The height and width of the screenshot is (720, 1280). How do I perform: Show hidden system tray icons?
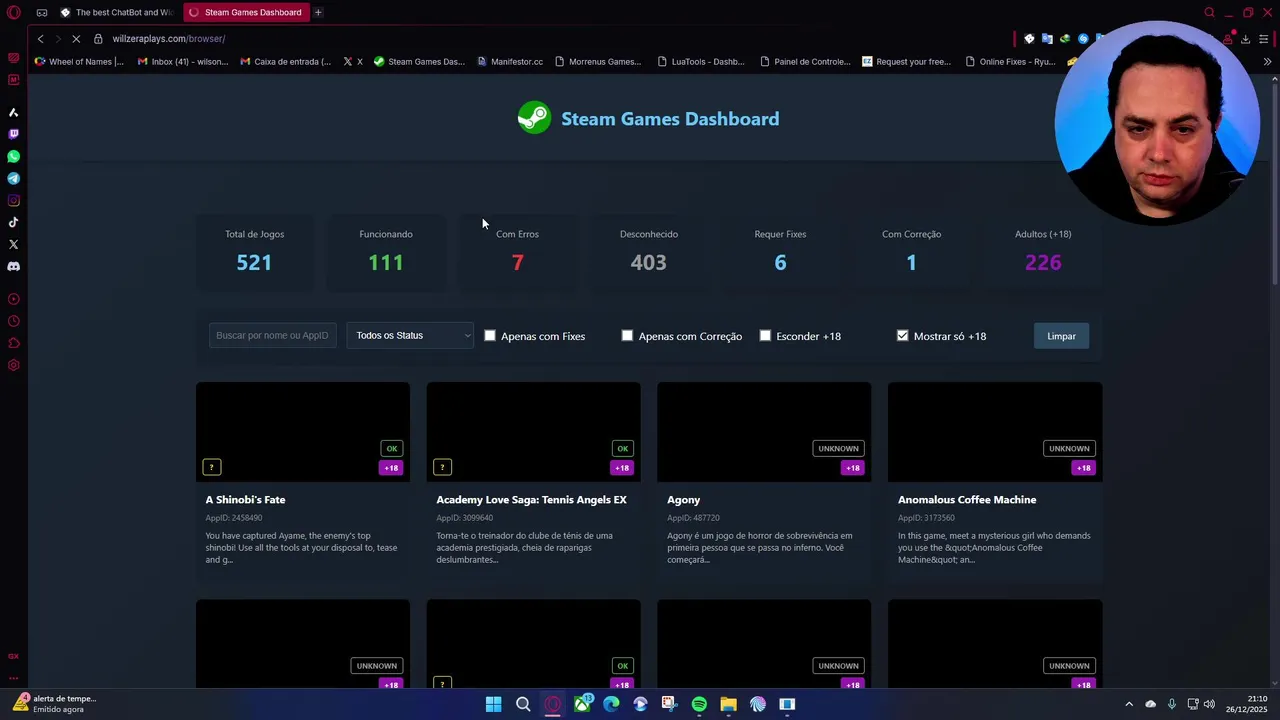(x=1129, y=704)
